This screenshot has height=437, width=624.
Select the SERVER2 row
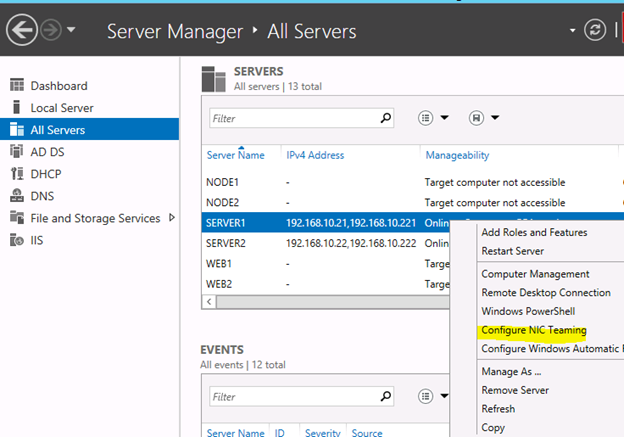point(326,243)
